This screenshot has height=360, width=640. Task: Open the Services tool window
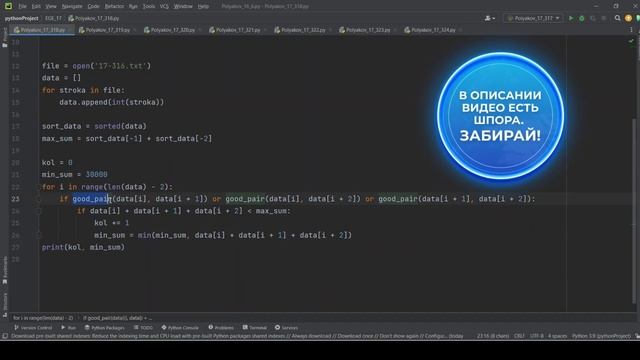(x=286, y=328)
